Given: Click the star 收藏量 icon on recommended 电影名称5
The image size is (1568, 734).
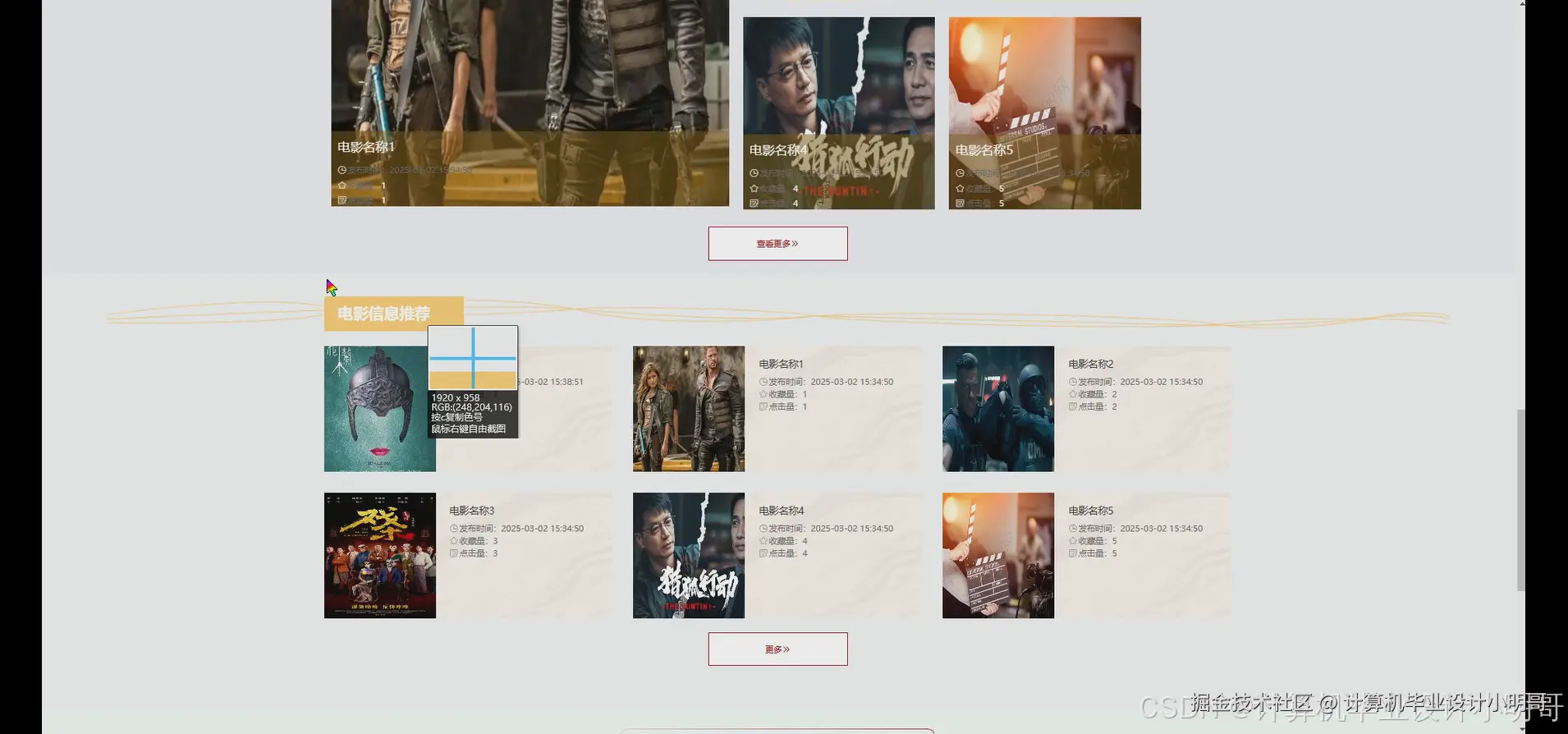Looking at the screenshot, I should (x=1073, y=541).
